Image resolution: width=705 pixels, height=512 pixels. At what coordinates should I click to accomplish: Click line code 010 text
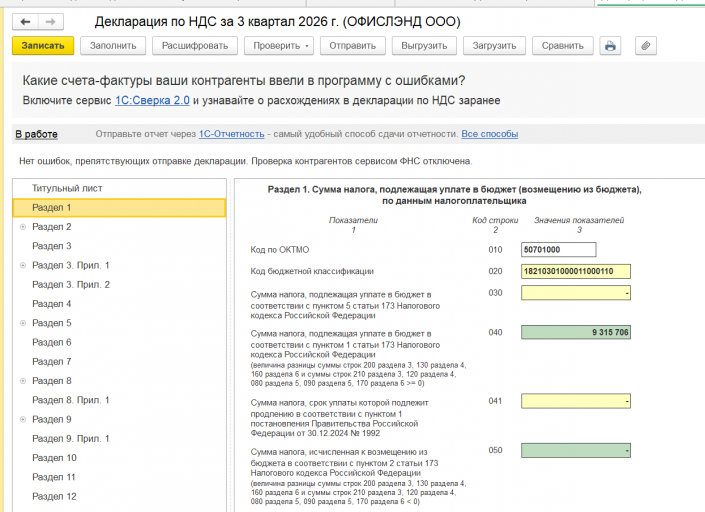[495, 250]
